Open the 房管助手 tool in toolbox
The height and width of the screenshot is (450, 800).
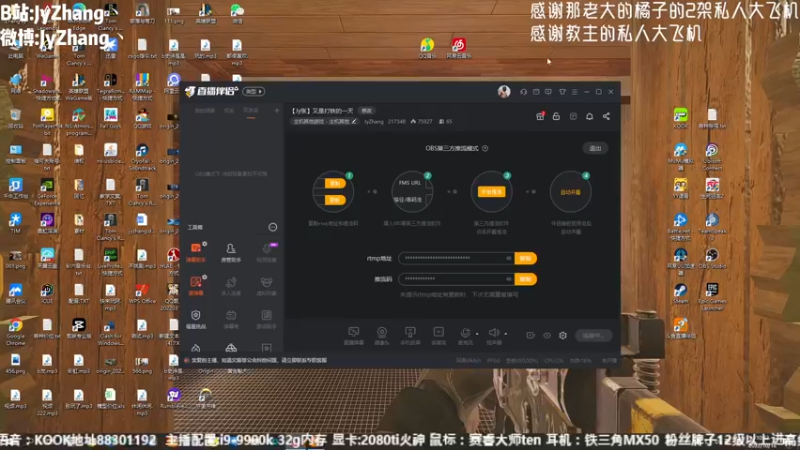(x=231, y=252)
